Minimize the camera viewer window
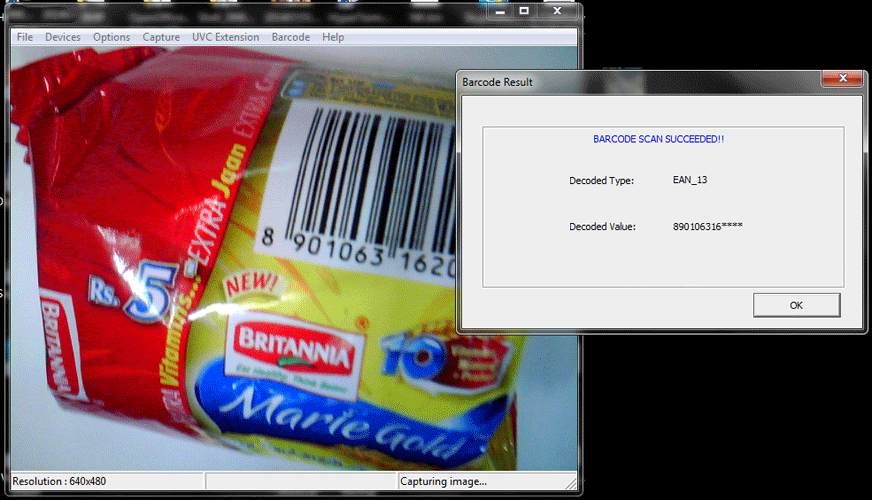This screenshot has width=872, height=500. pyautogui.click(x=500, y=11)
